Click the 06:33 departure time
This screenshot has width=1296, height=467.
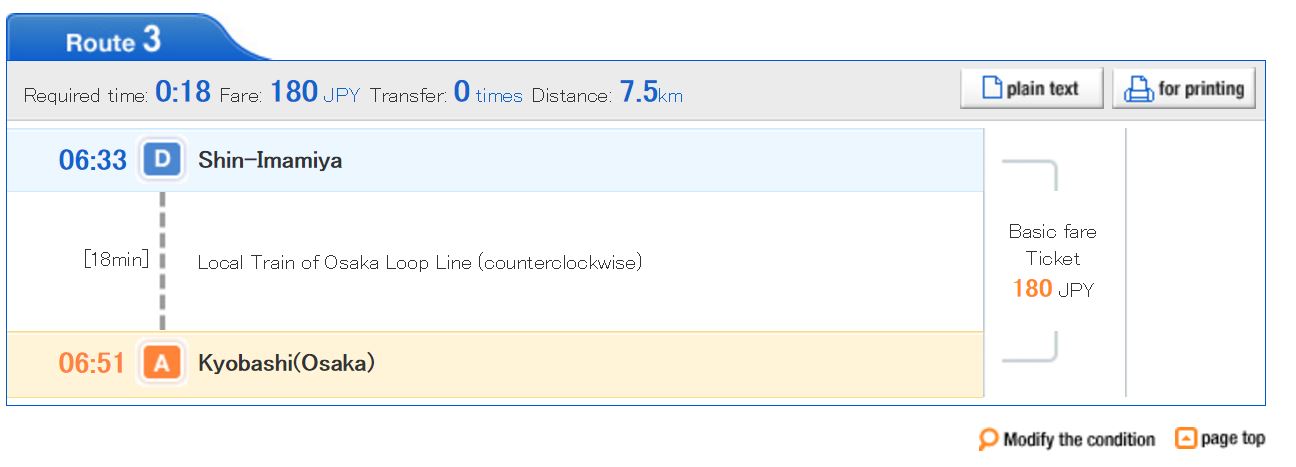pyautogui.click(x=93, y=160)
